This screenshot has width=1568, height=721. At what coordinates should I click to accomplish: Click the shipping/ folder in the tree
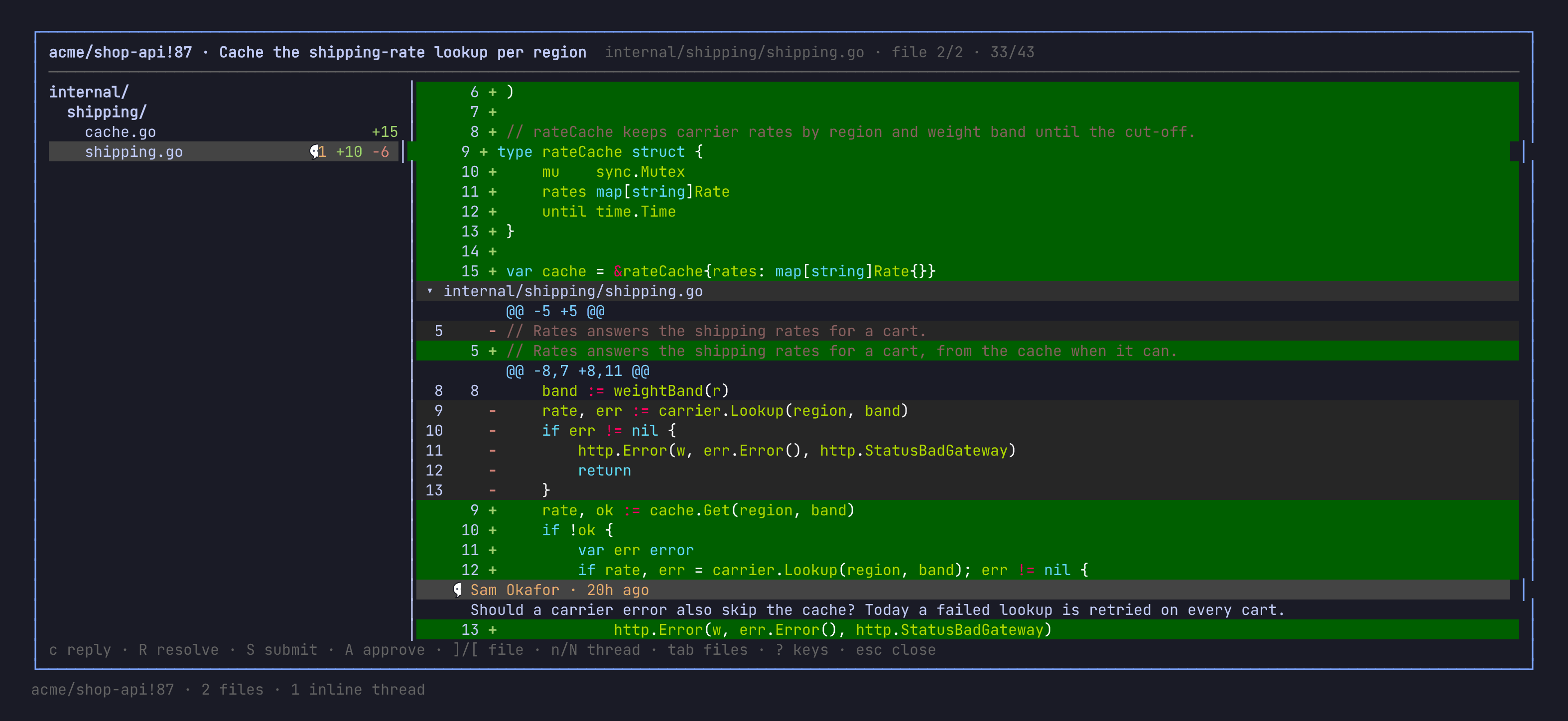click(x=107, y=112)
